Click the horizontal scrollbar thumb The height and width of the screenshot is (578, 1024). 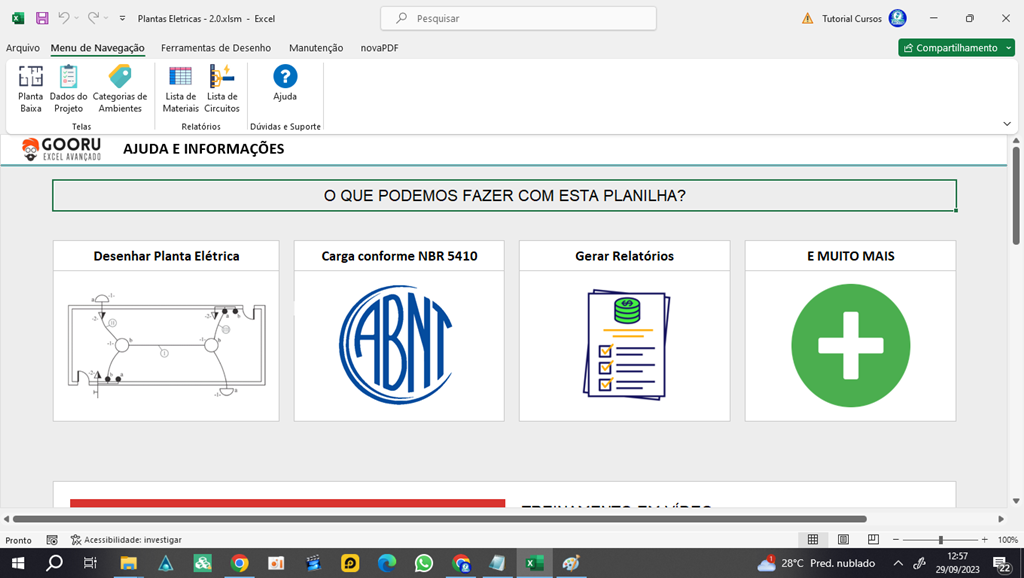pos(440,519)
